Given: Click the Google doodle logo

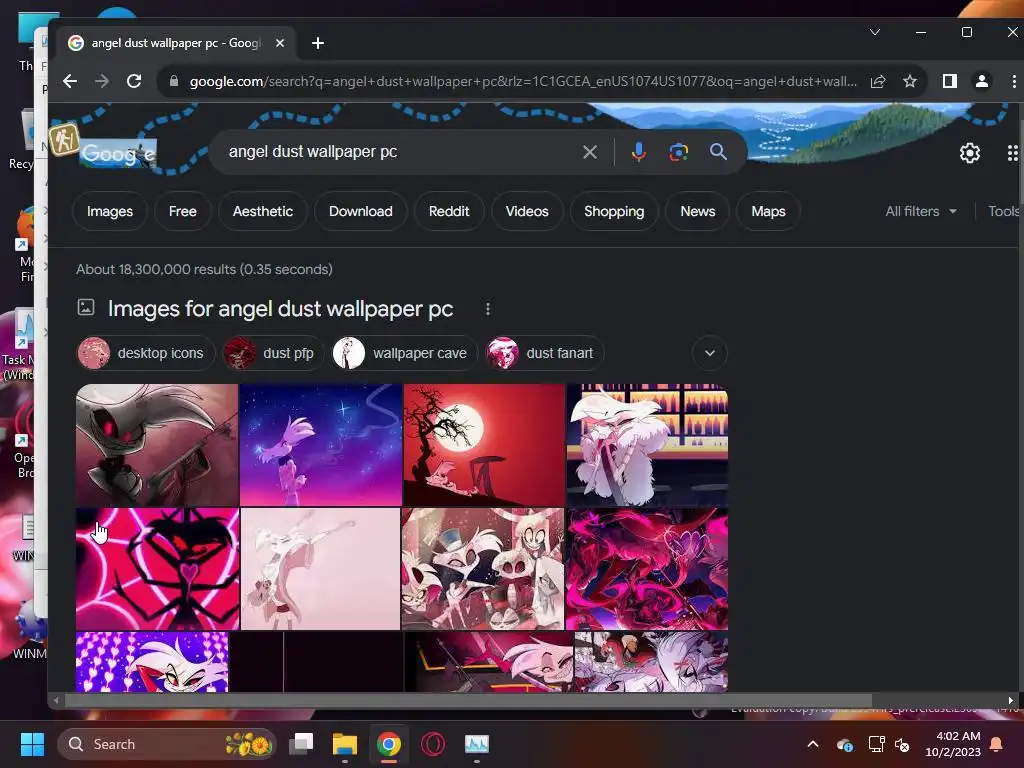Looking at the screenshot, I should coord(118,153).
